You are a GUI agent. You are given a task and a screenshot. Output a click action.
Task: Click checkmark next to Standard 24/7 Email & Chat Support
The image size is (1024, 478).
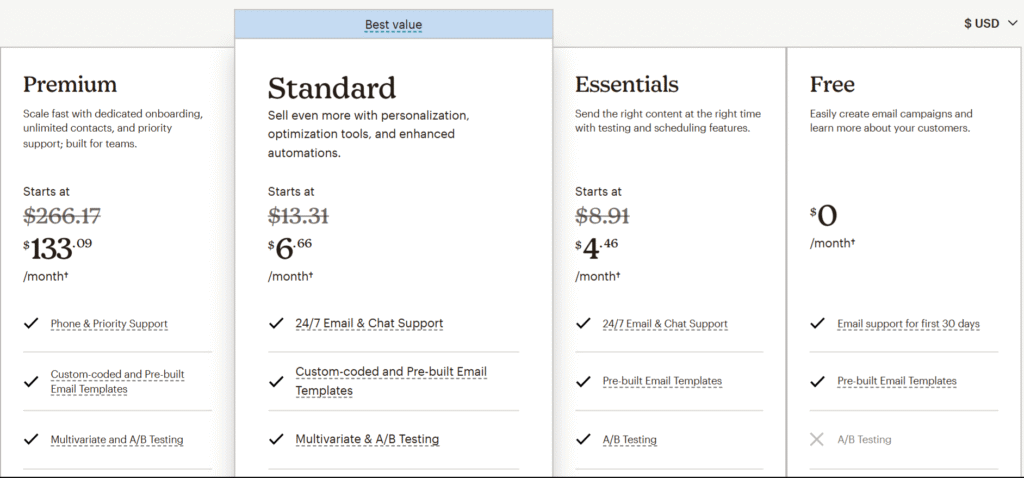pyautogui.click(x=276, y=323)
